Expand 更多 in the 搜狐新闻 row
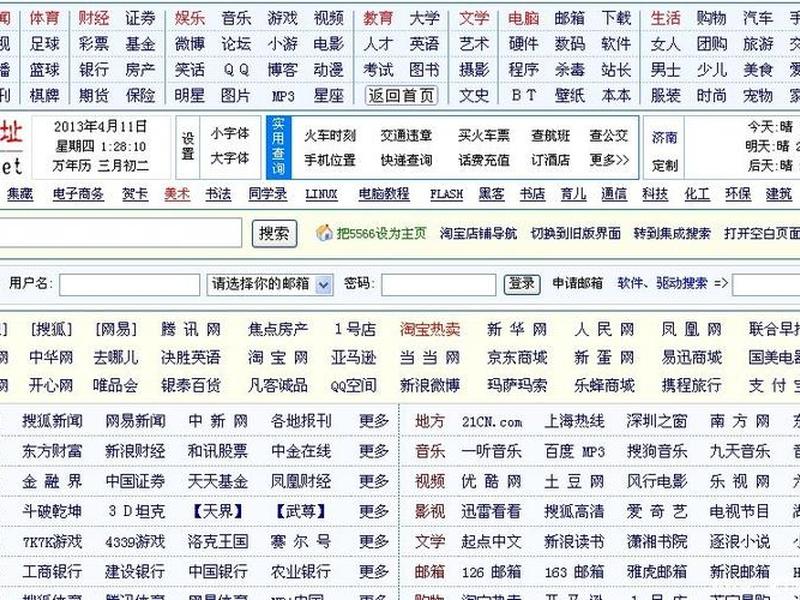Viewport: 800px width, 600px height. (x=373, y=421)
